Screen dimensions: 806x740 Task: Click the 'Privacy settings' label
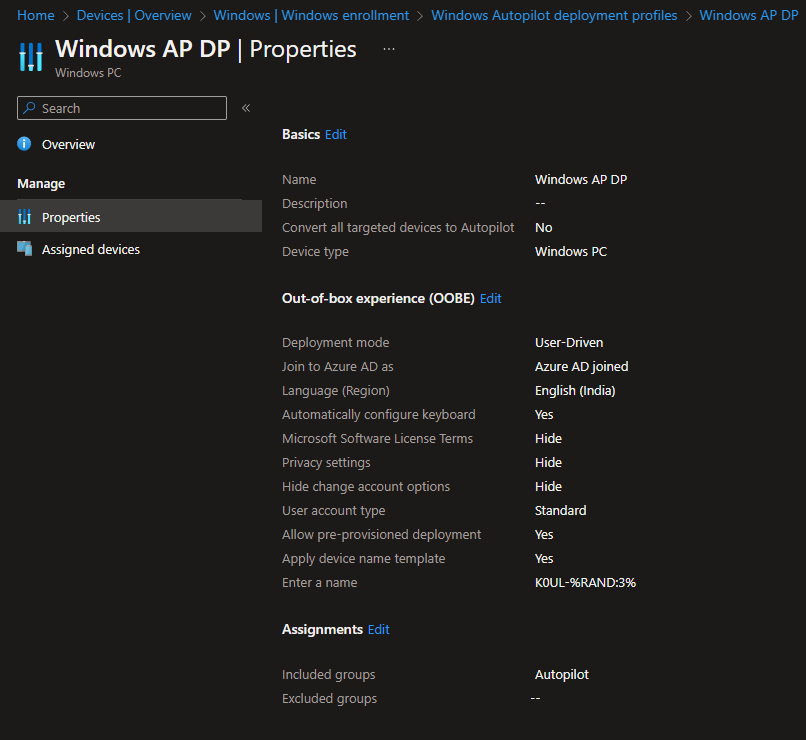(x=326, y=462)
